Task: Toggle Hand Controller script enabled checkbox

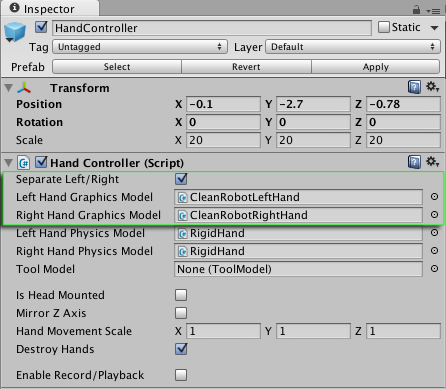Action: click(41, 162)
